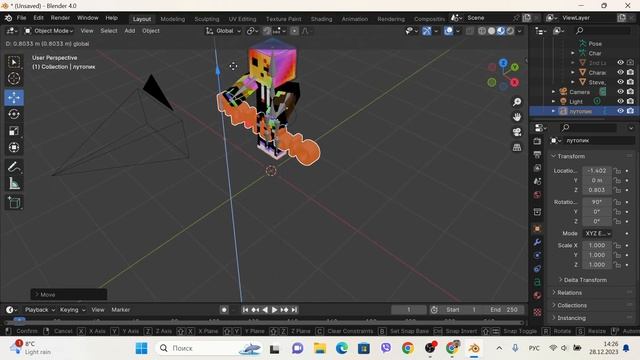Select the Measure tool

tap(14, 184)
